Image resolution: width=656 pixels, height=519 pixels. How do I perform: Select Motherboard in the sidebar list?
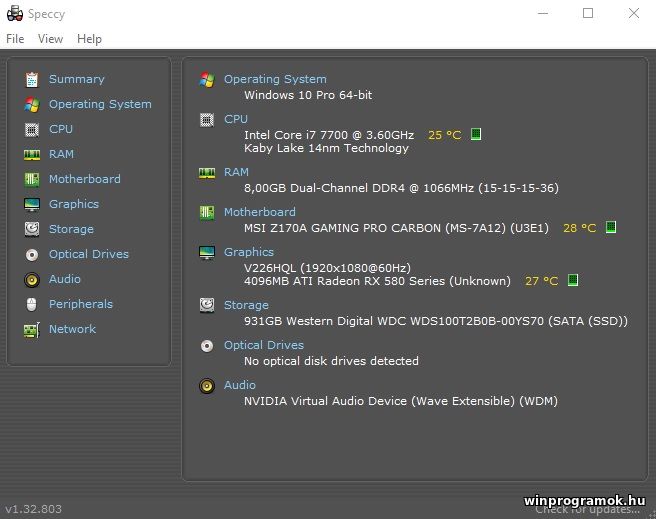click(85, 179)
